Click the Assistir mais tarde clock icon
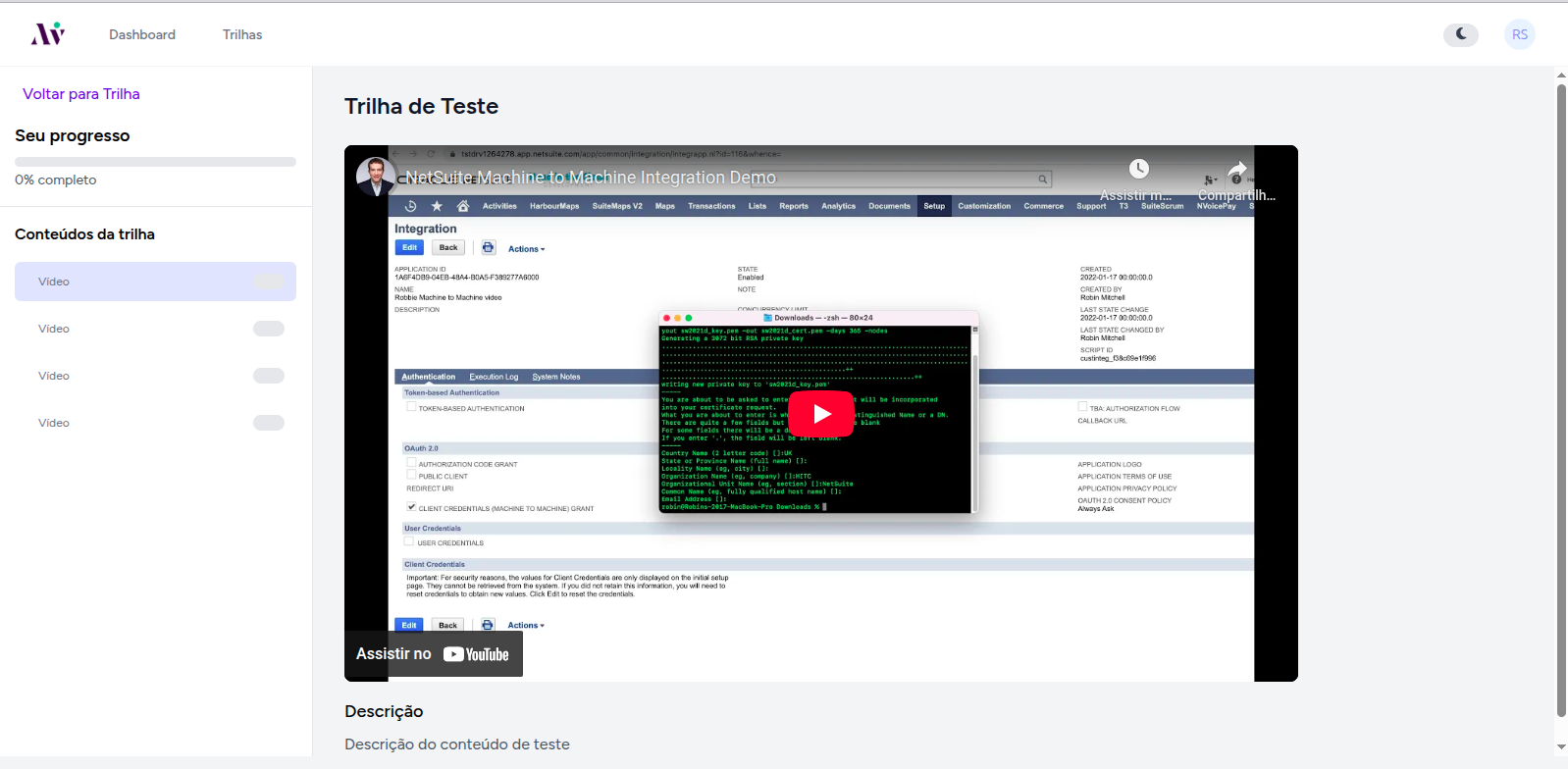The width and height of the screenshot is (1568, 770). (1138, 169)
